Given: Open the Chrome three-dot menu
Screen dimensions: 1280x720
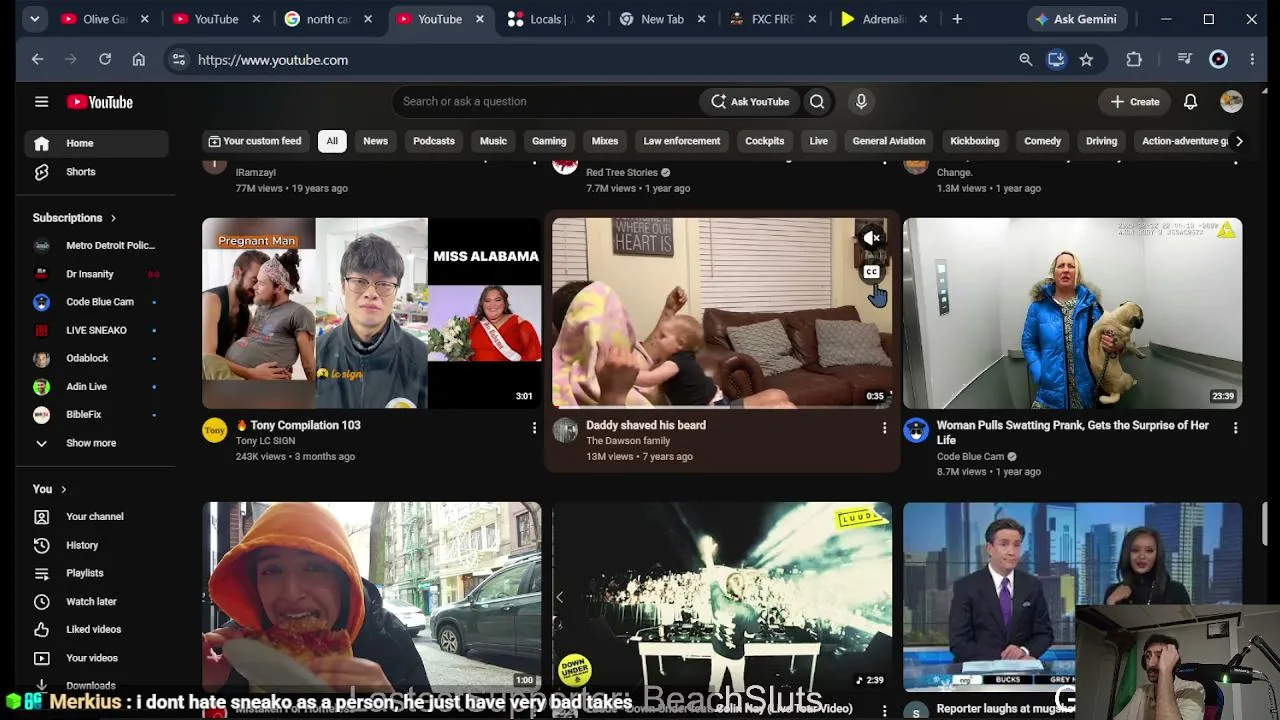Looking at the screenshot, I should click(1252, 60).
